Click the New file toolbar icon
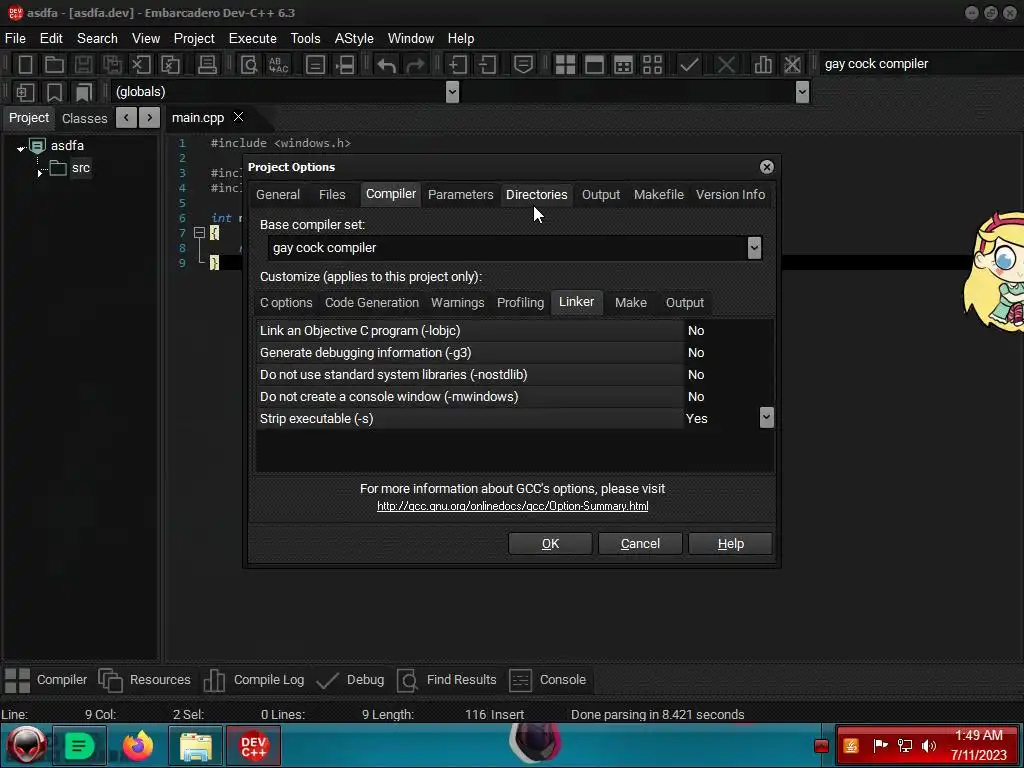Viewport: 1024px width, 768px height. pyautogui.click(x=25, y=65)
